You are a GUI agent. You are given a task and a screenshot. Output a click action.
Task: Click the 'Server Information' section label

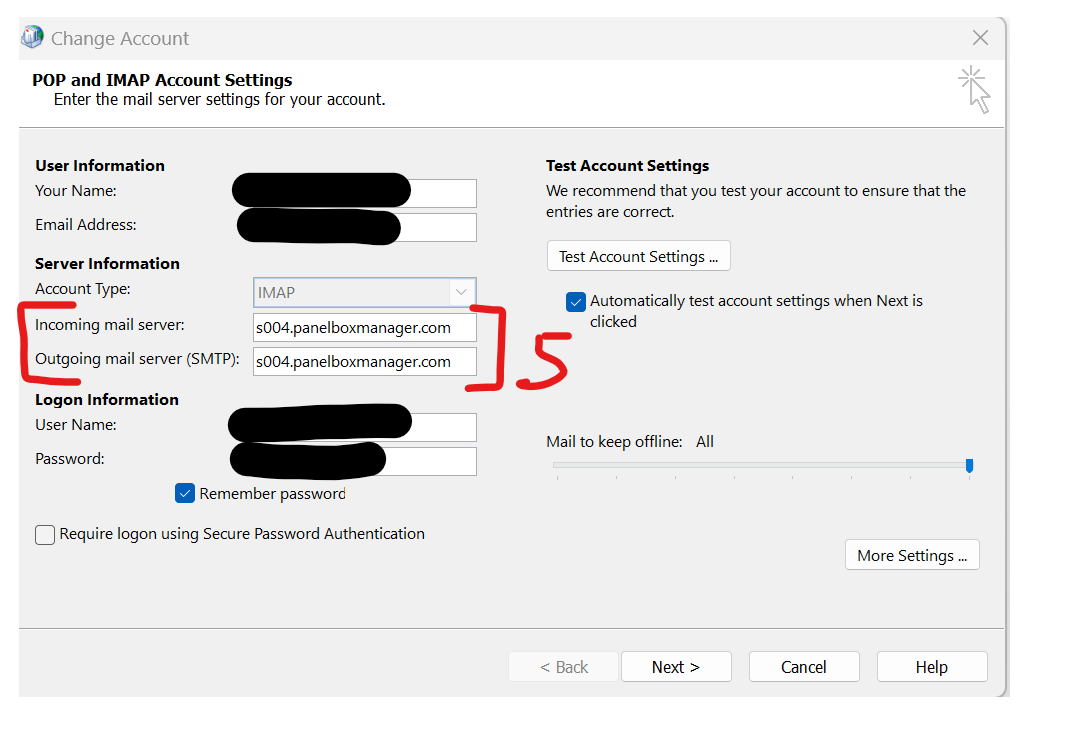pos(107,263)
